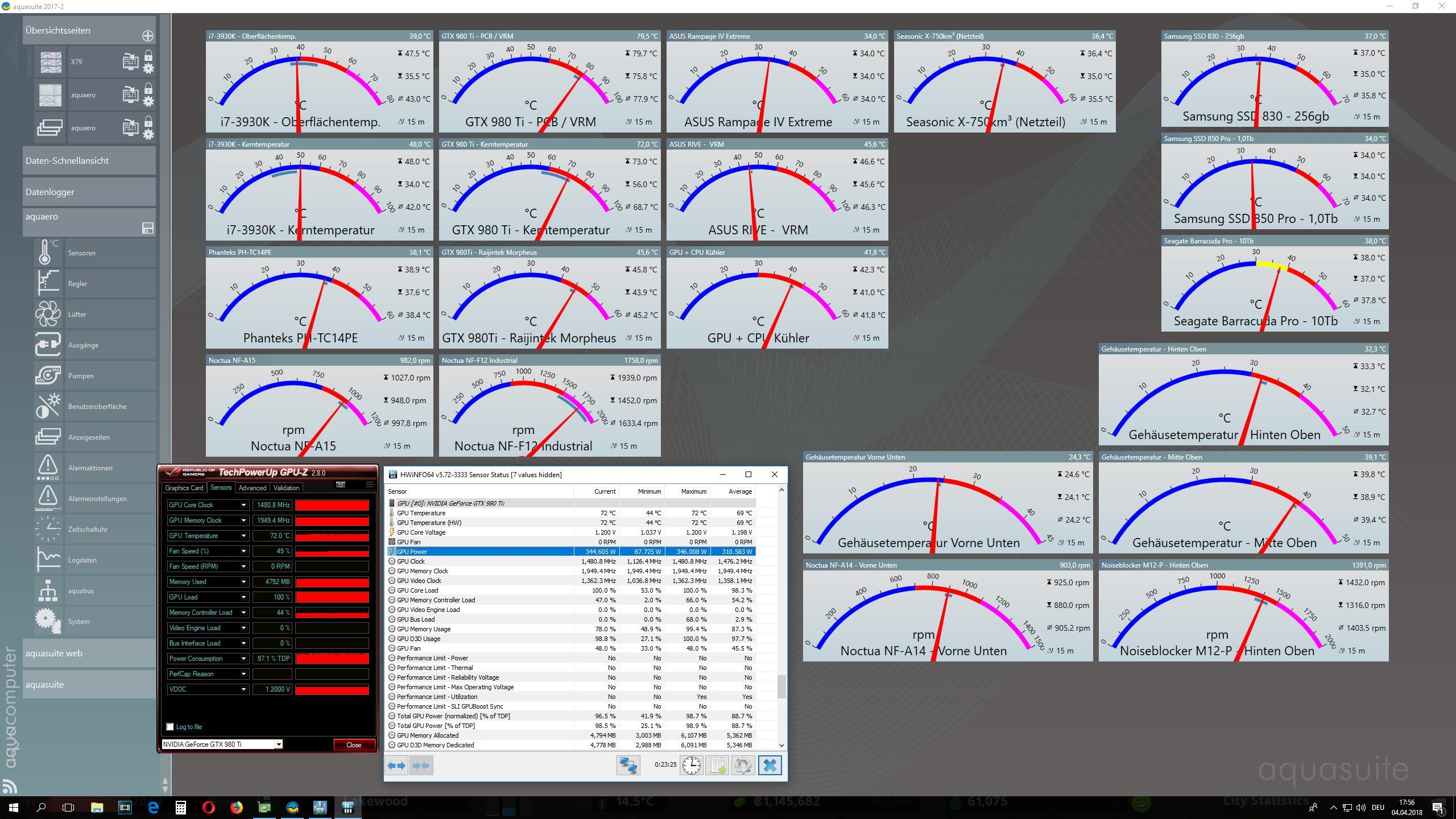Image resolution: width=1456 pixels, height=819 pixels.
Task: Expand GPU Memory Clock sensor dropdown
Action: click(x=243, y=520)
